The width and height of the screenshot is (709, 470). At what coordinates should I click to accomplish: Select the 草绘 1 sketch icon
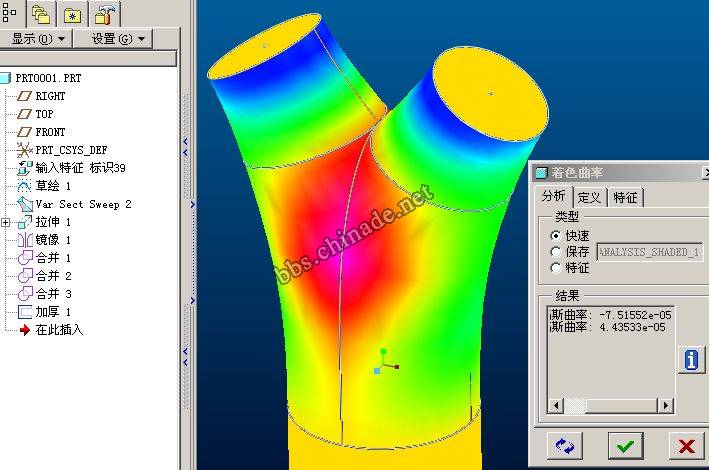coord(24,186)
